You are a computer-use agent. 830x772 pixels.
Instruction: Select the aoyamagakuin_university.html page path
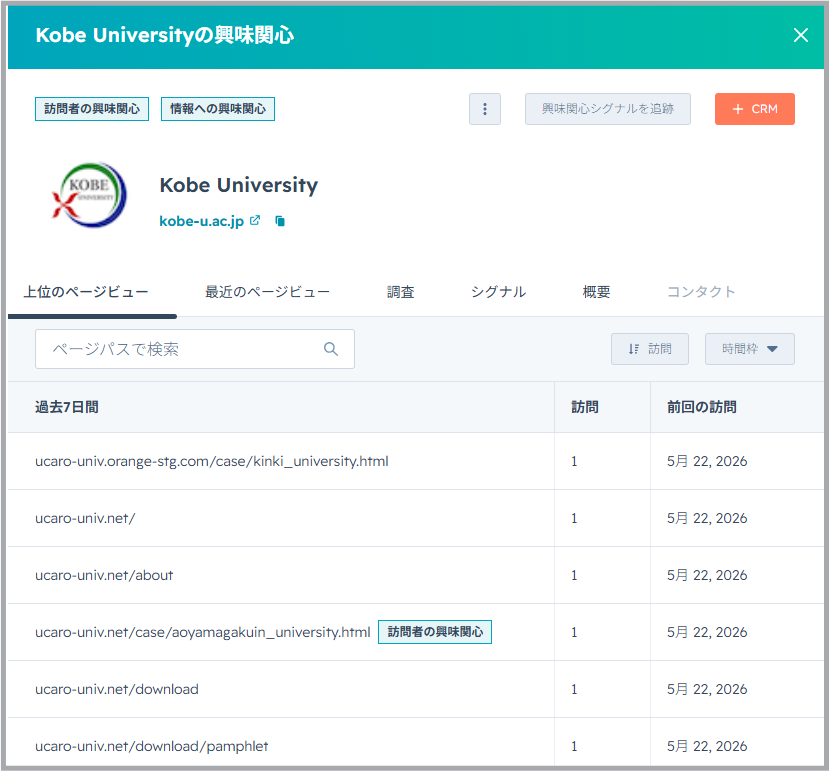[x=203, y=632]
